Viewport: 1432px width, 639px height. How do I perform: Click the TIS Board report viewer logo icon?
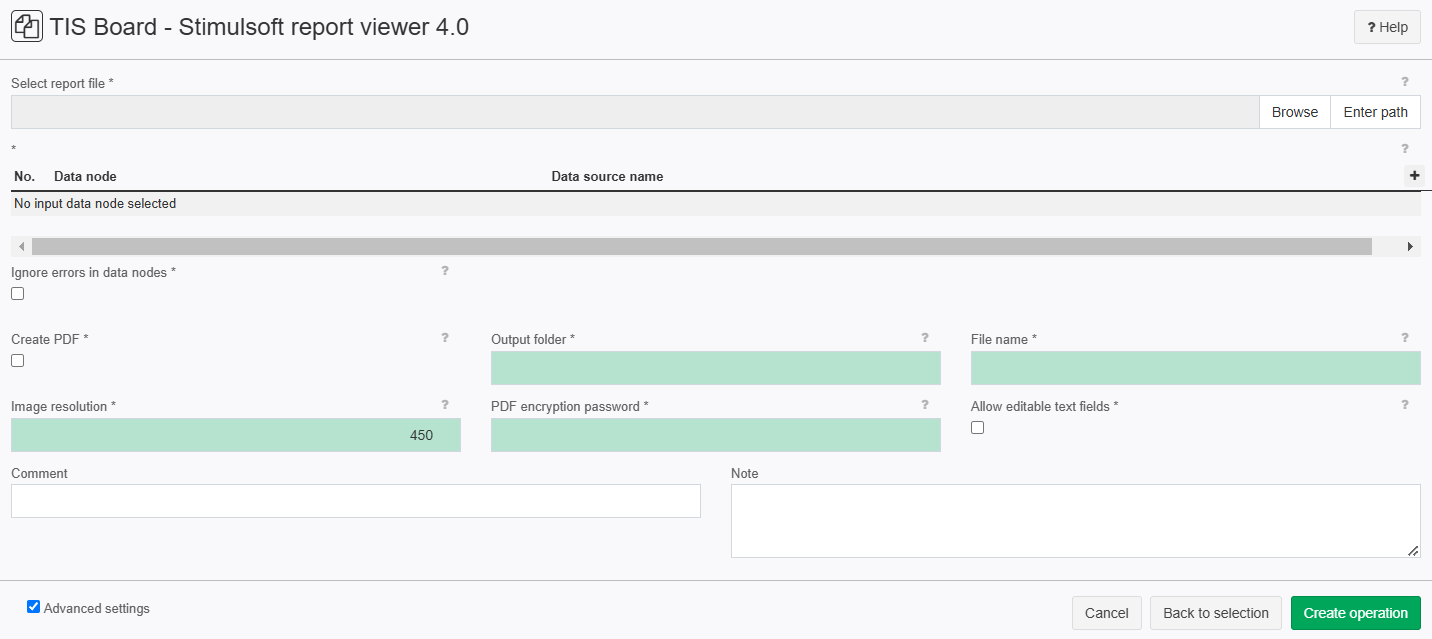(x=27, y=27)
